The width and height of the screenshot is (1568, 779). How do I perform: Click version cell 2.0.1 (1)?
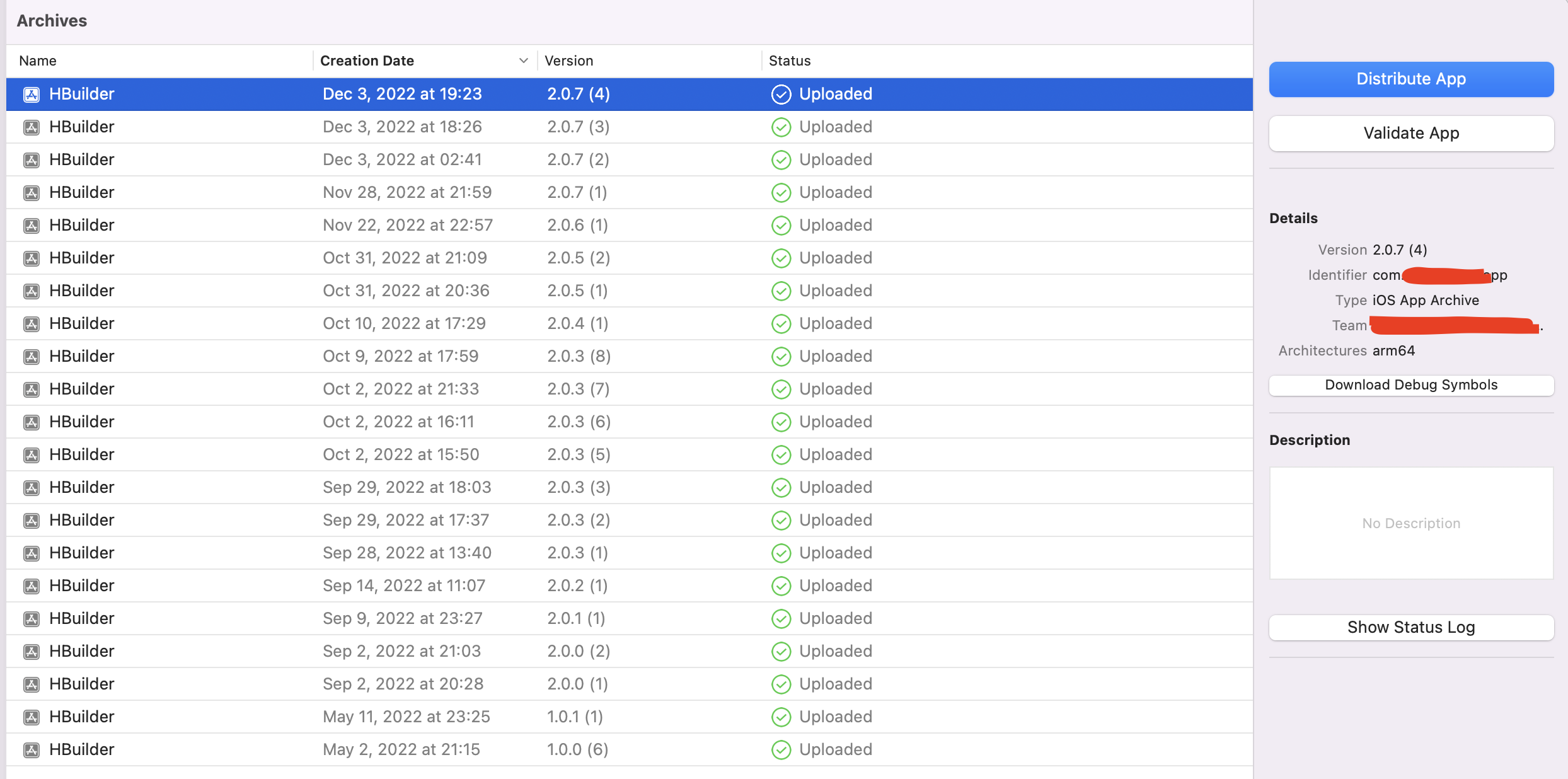(577, 618)
